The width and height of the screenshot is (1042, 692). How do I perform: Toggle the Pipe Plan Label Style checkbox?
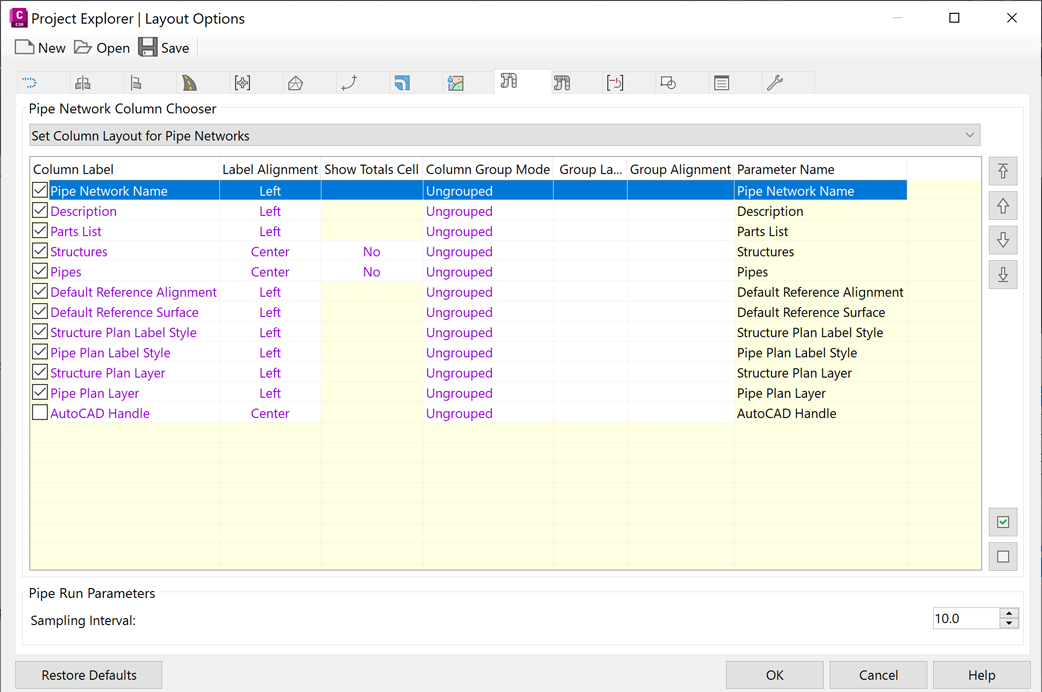tap(40, 352)
